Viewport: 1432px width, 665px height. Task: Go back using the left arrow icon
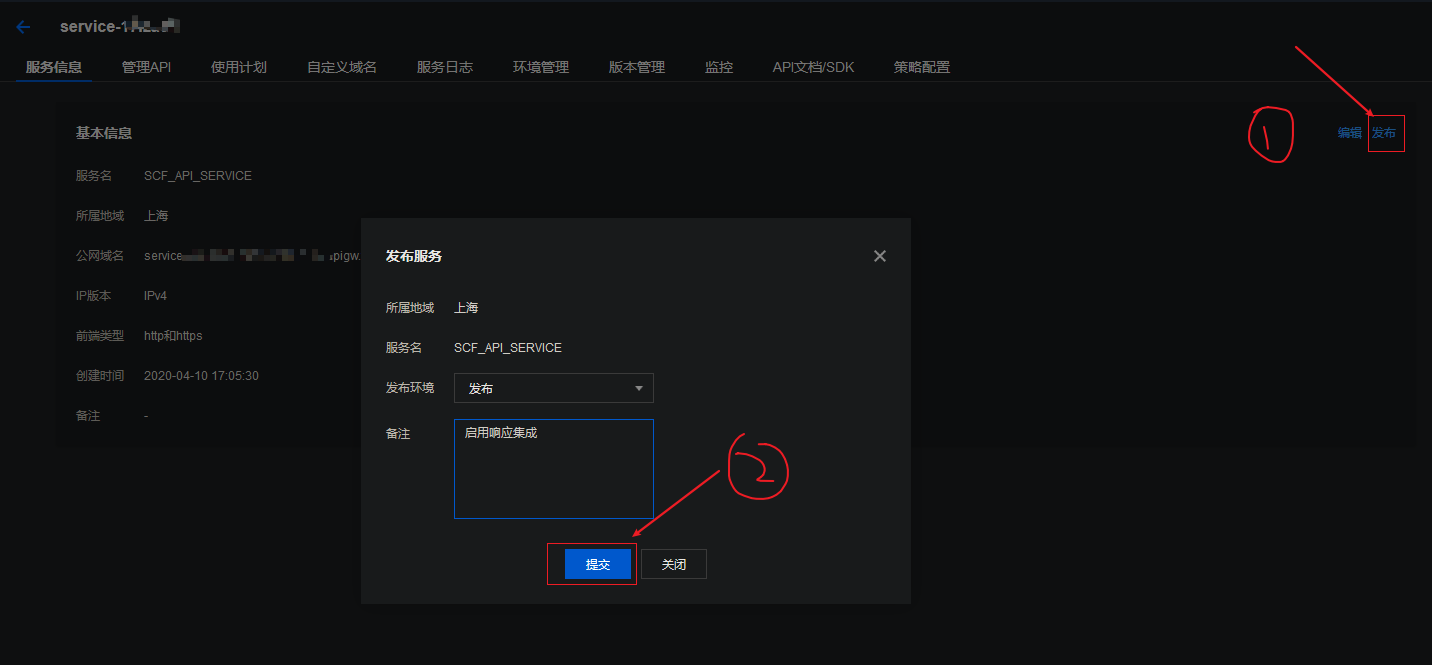tap(23, 27)
